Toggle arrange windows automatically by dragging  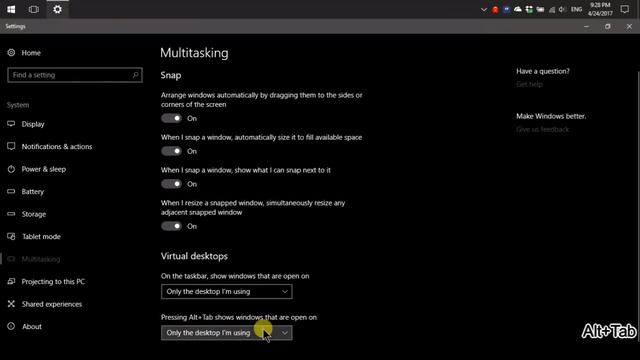pyautogui.click(x=171, y=118)
